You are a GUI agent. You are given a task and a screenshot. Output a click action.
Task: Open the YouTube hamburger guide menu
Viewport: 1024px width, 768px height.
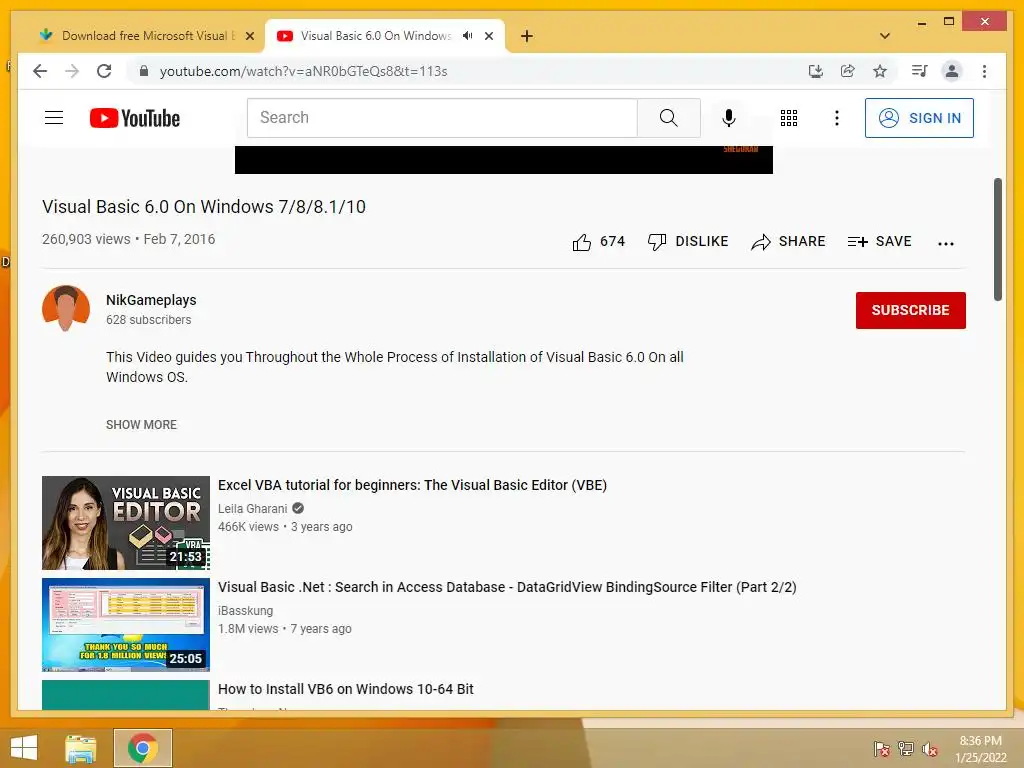click(54, 118)
